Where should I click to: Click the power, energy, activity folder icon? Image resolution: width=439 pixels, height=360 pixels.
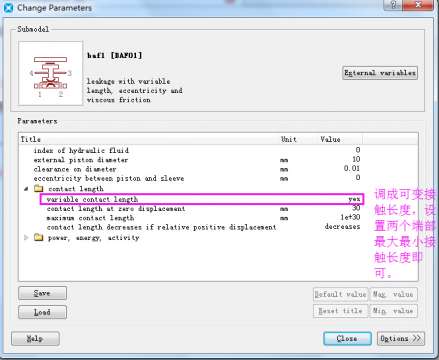coord(39,237)
